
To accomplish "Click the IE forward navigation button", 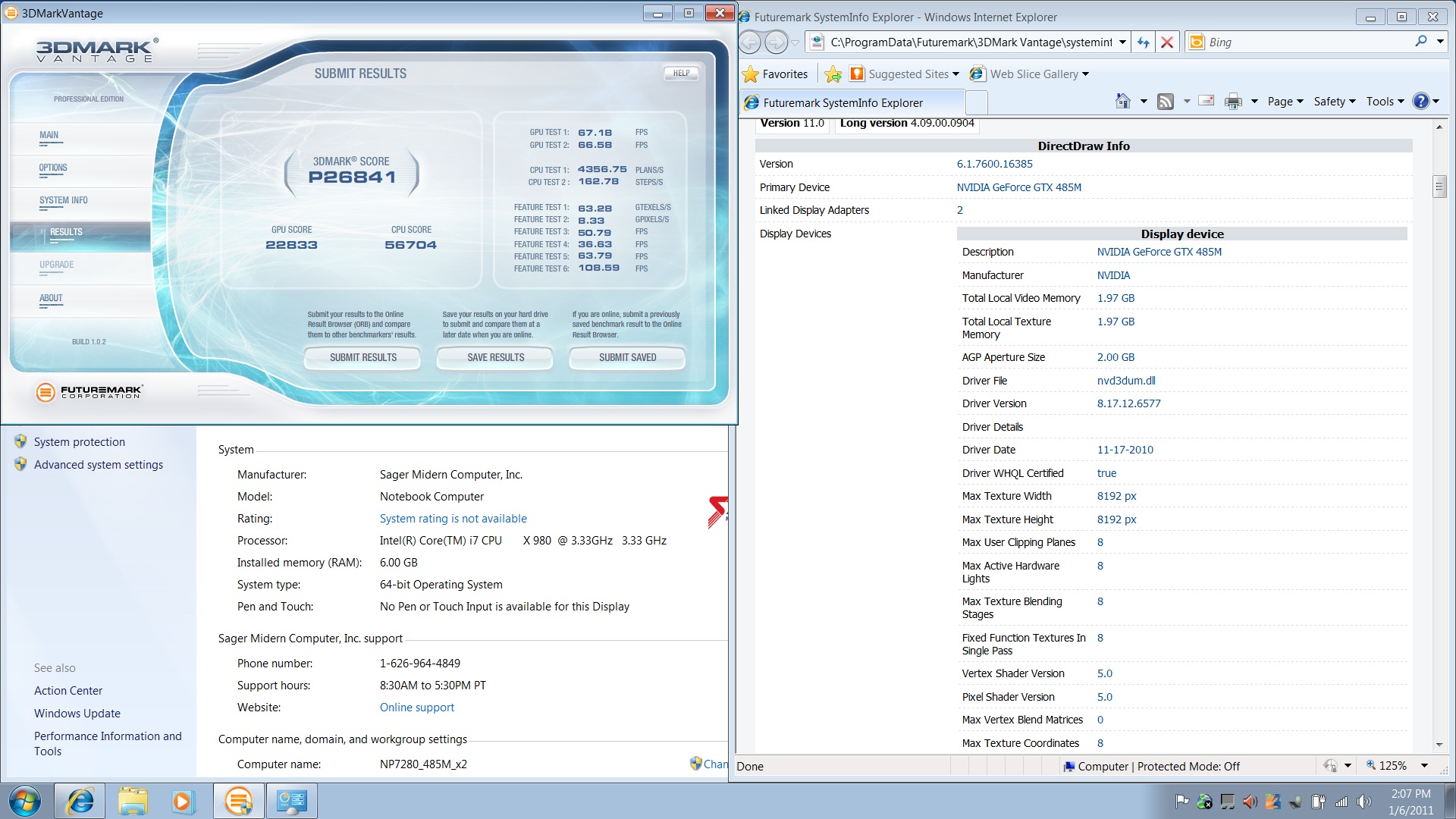I will point(776,42).
